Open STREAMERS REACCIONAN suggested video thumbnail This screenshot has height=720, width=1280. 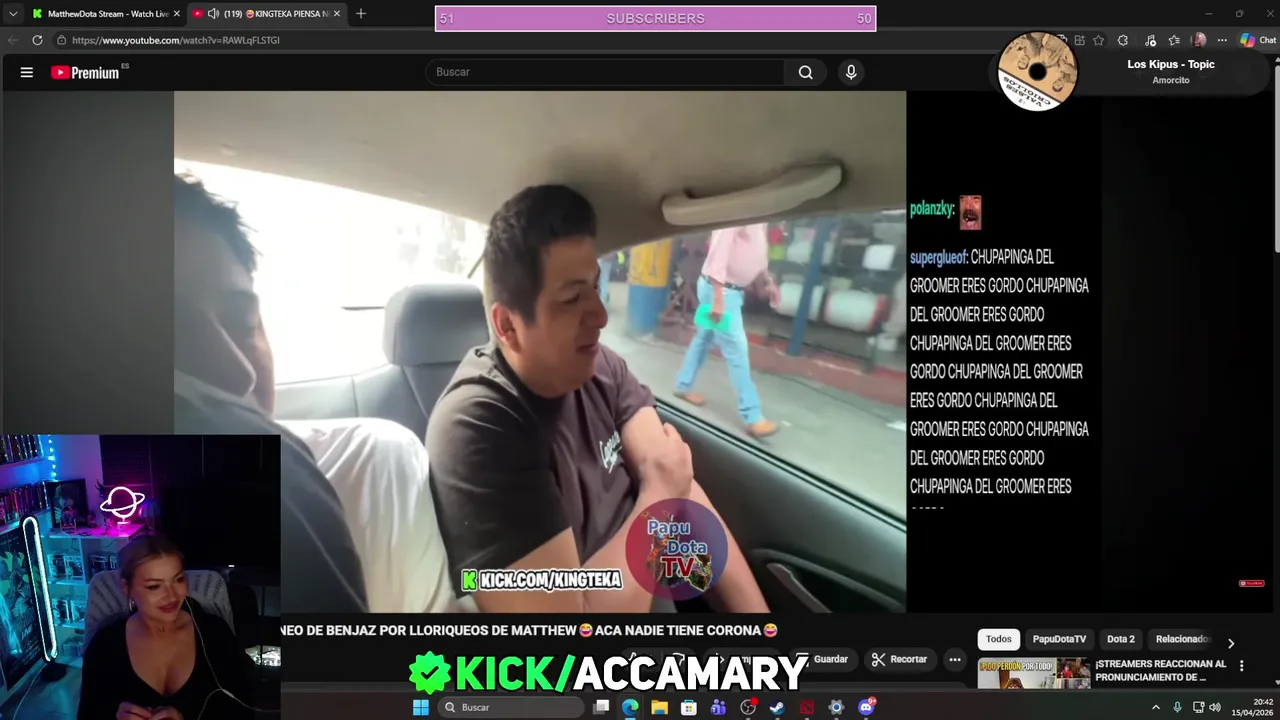tap(1033, 673)
